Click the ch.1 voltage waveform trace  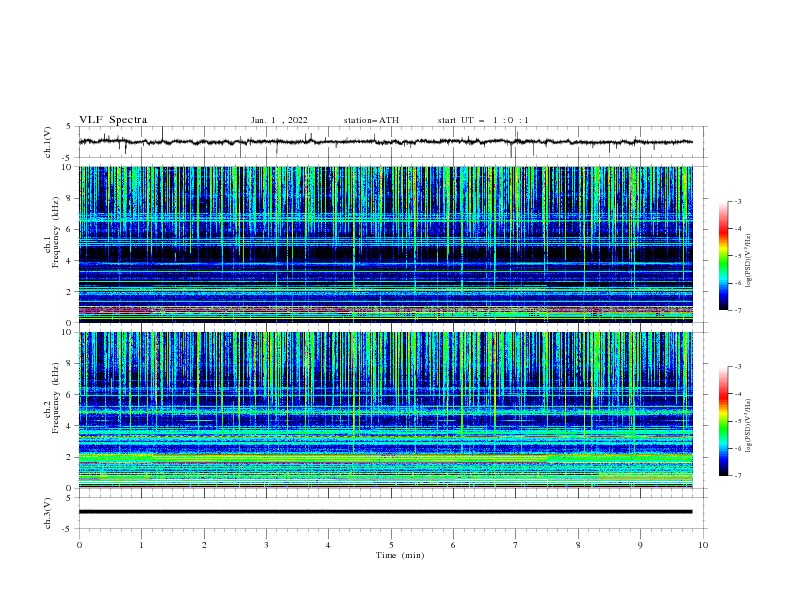coord(385,142)
